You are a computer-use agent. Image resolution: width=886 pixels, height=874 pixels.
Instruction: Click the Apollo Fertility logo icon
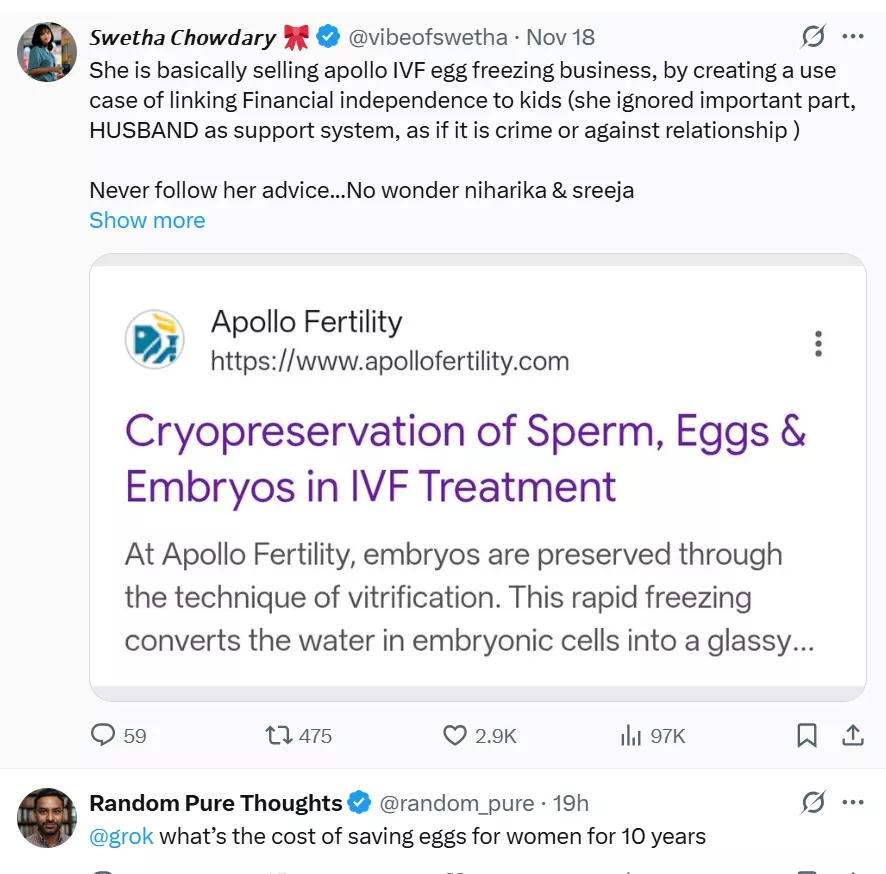[155, 340]
